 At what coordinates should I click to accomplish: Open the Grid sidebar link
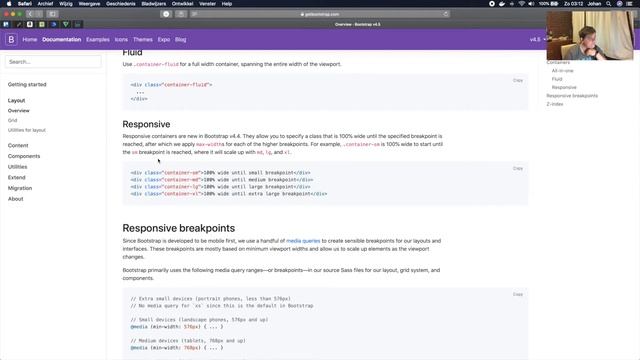click(12, 120)
